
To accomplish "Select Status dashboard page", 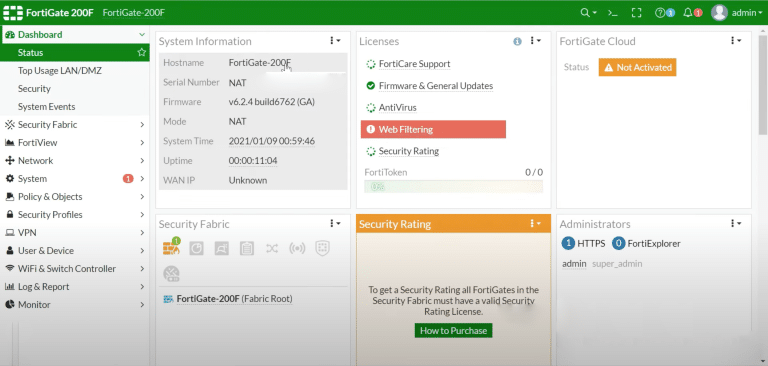I will pos(74,52).
